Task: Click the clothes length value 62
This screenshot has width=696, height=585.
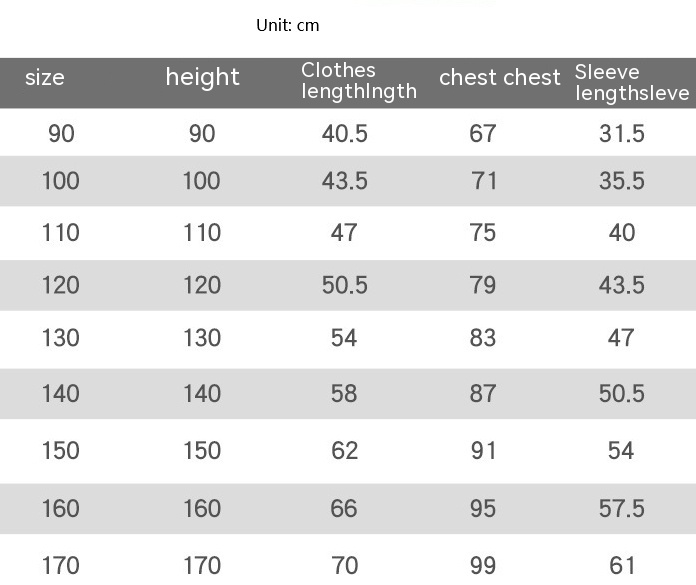Action: point(344,451)
